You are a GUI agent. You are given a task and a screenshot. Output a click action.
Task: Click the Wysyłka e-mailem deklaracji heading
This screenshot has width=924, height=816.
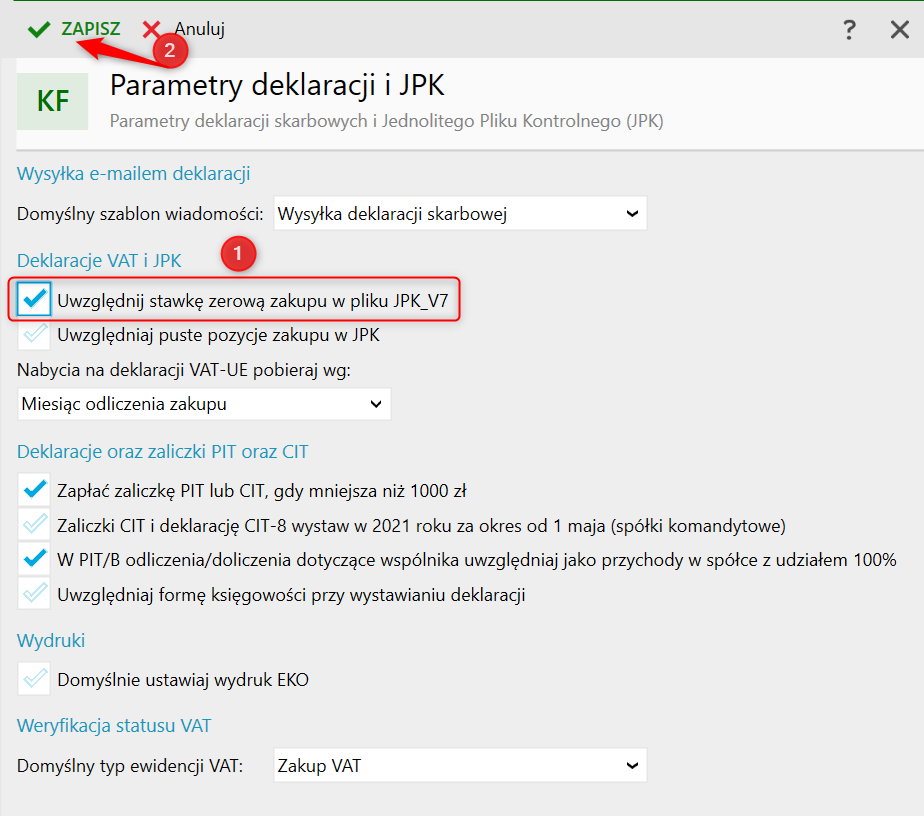pyautogui.click(x=133, y=174)
